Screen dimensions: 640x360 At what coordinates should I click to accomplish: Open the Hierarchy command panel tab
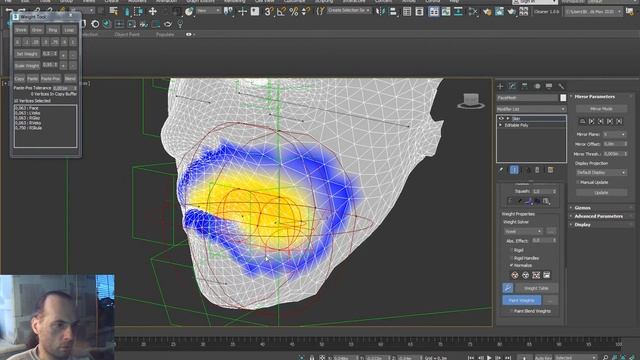[x=525, y=86]
